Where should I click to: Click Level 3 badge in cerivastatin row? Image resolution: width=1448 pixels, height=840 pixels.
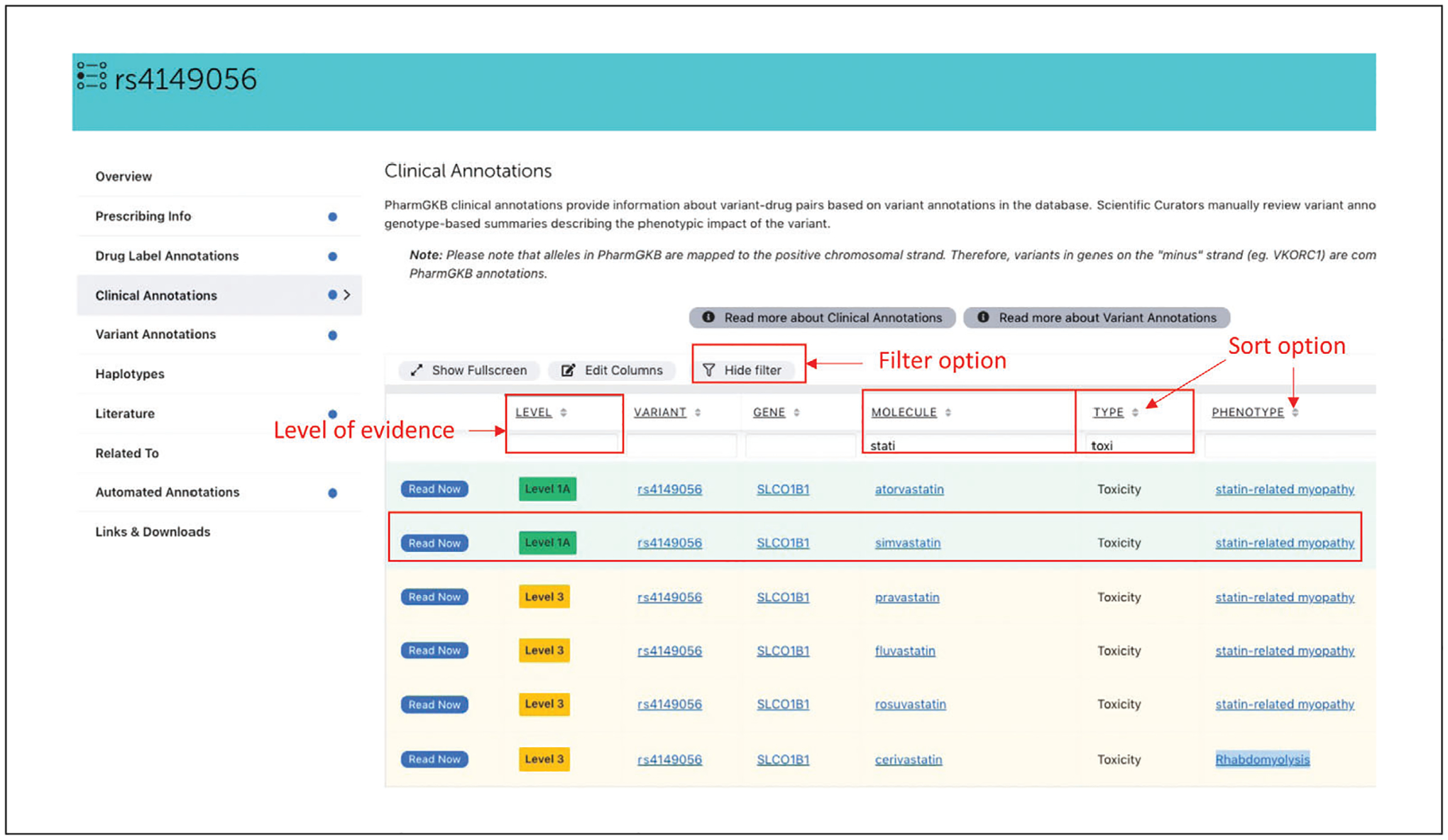(544, 759)
